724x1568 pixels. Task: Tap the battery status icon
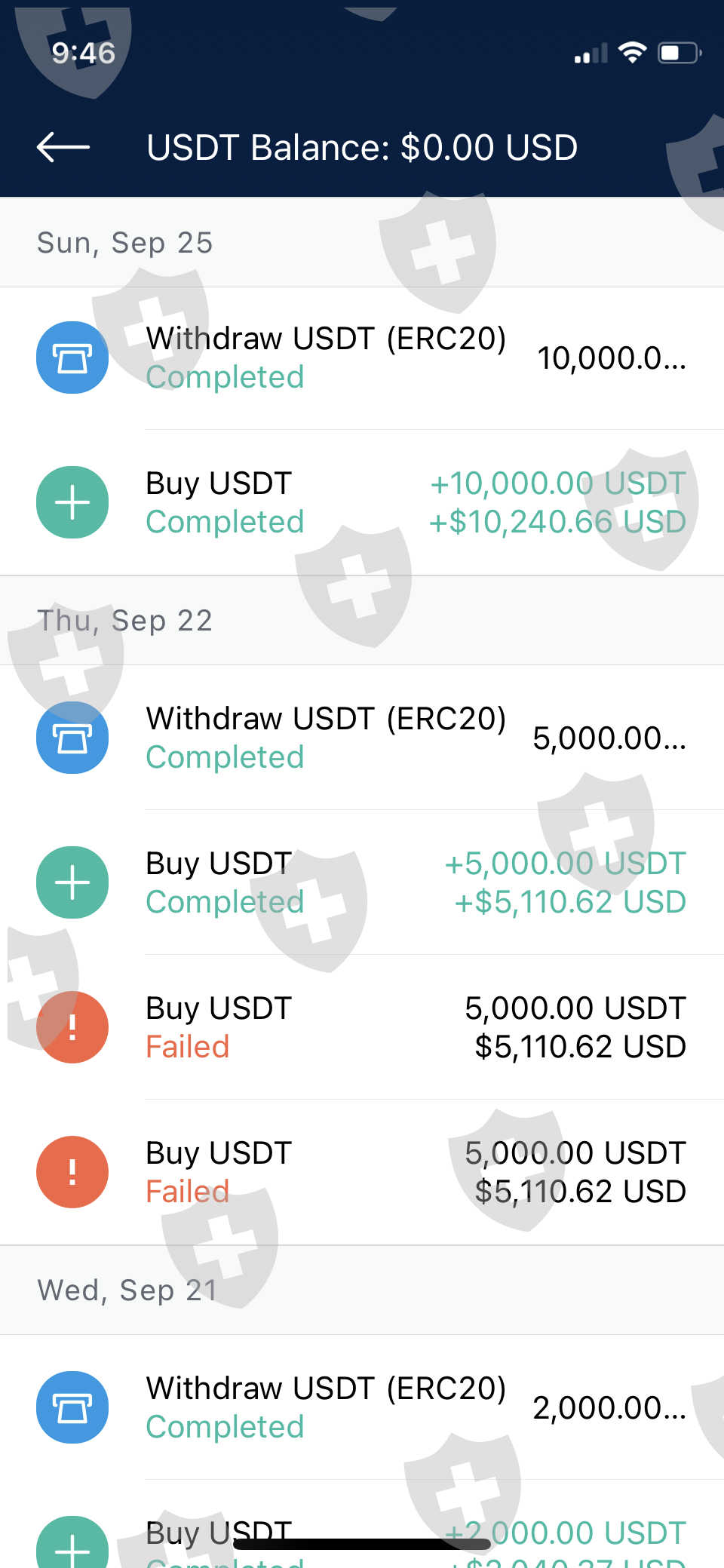click(x=680, y=53)
